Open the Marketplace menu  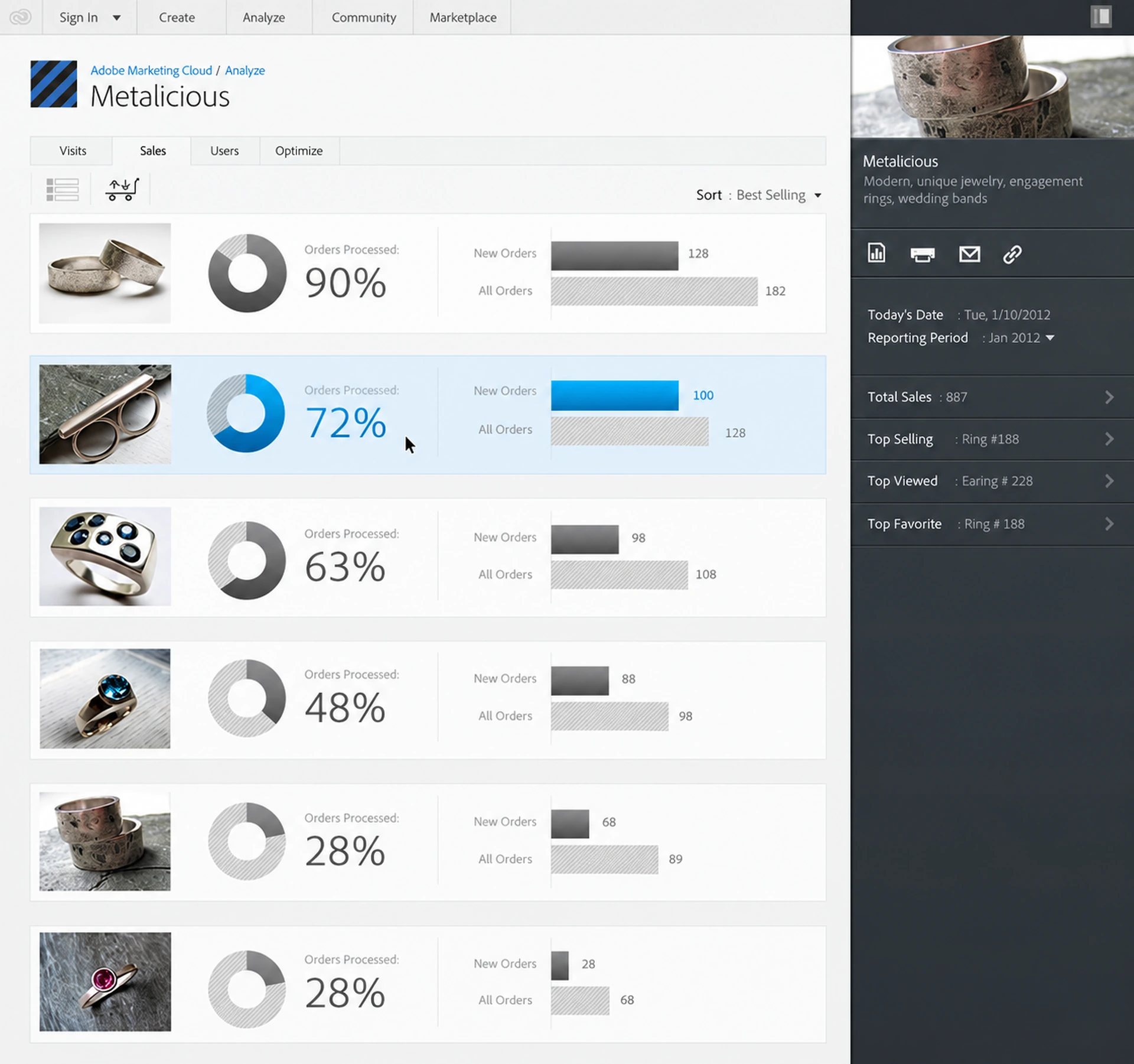click(x=463, y=18)
